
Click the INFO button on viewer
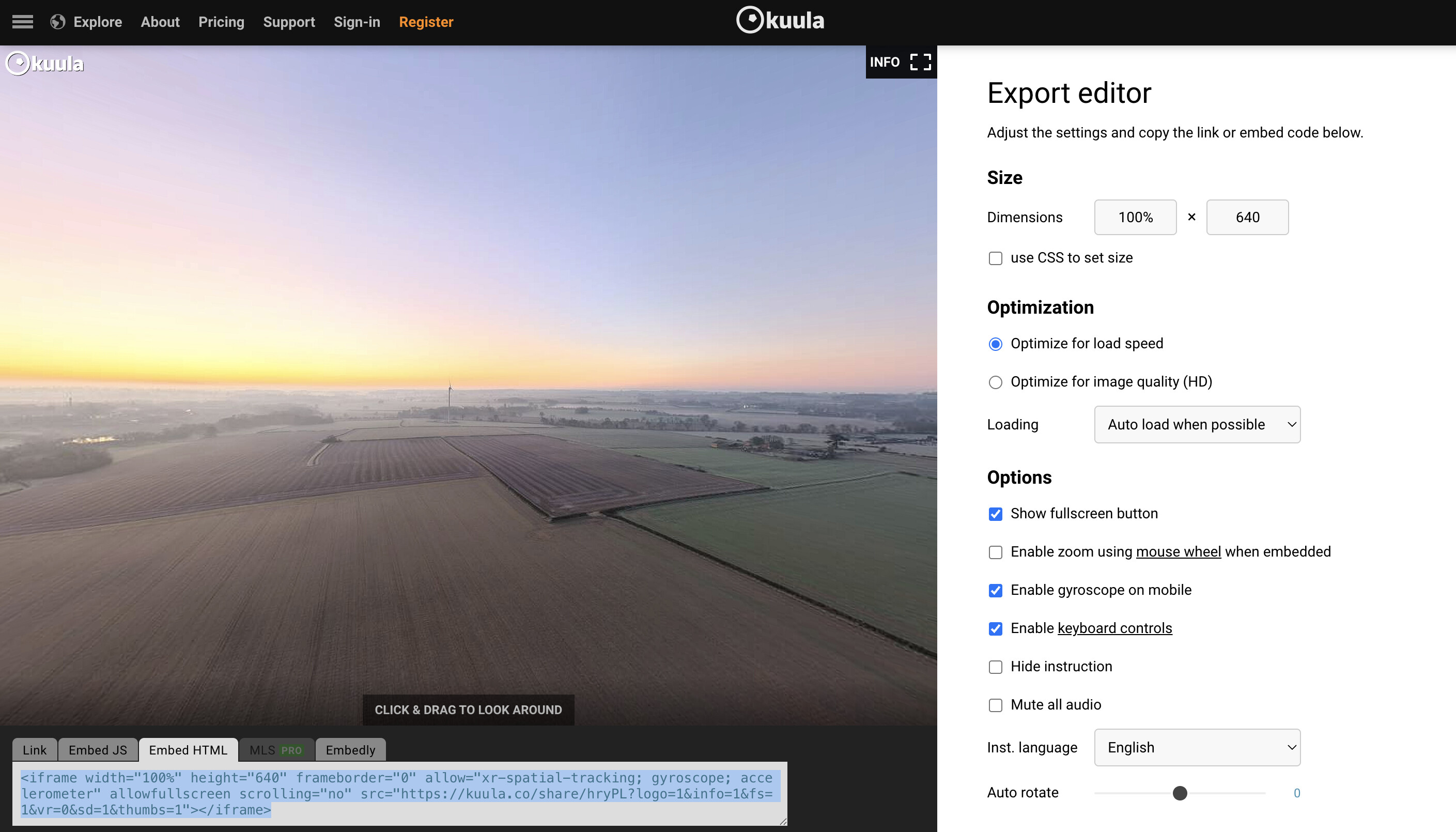tap(884, 61)
